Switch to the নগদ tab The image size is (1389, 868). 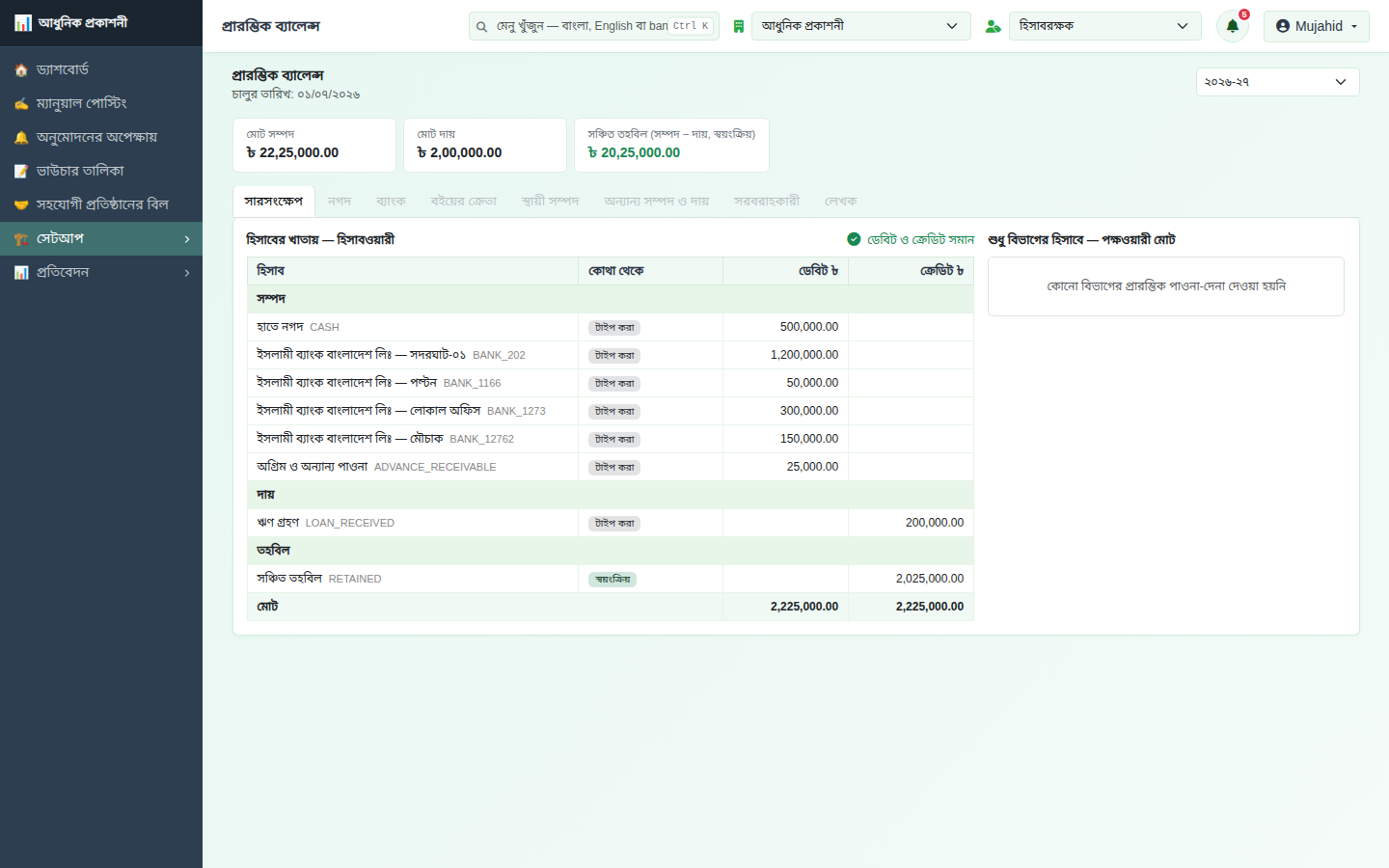tap(340, 202)
